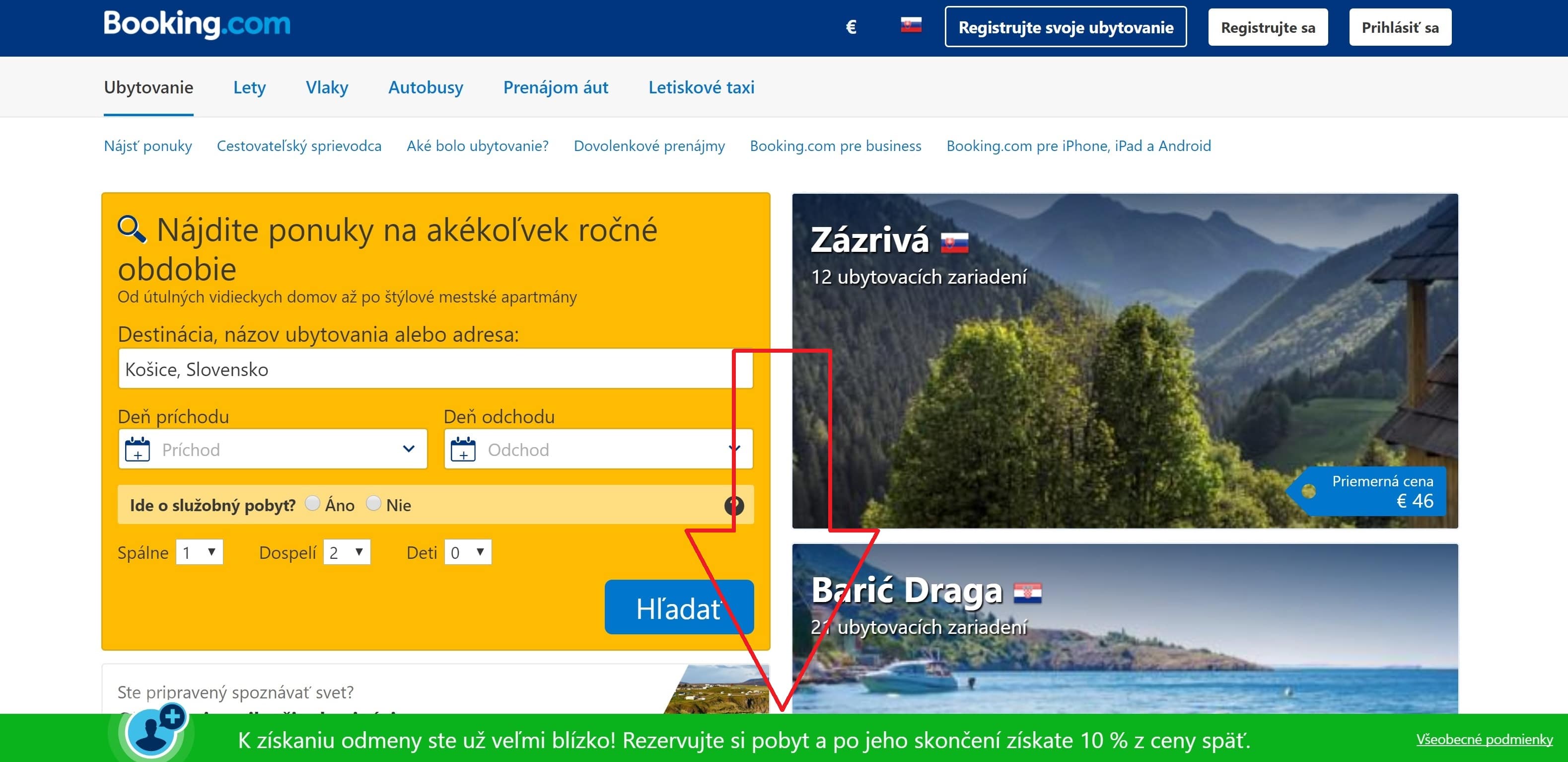Screen dimensions: 1568x762
Task: Click the Prihlásiť sa button
Action: tap(1400, 27)
